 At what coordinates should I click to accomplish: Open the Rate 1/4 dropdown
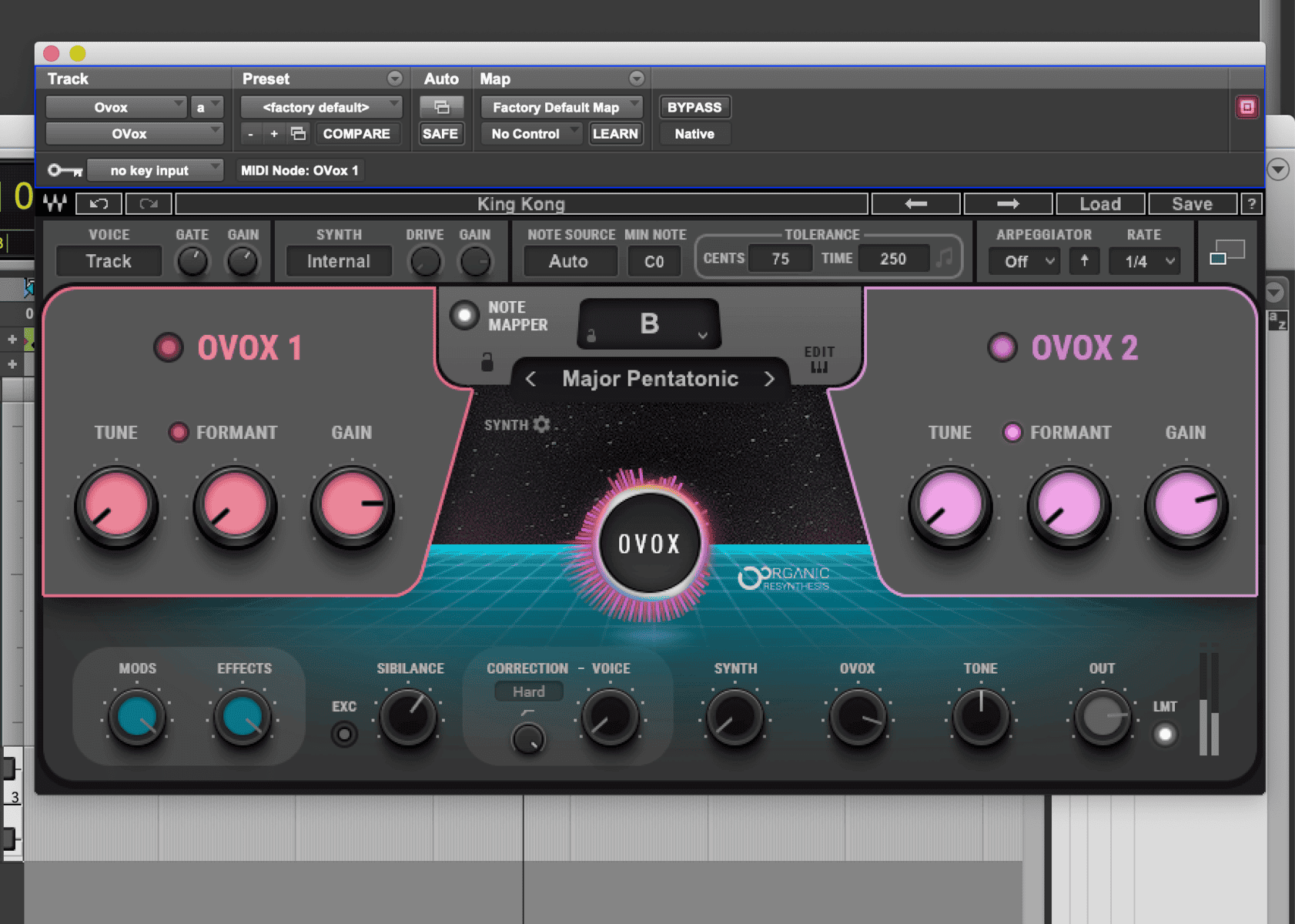[1144, 261]
